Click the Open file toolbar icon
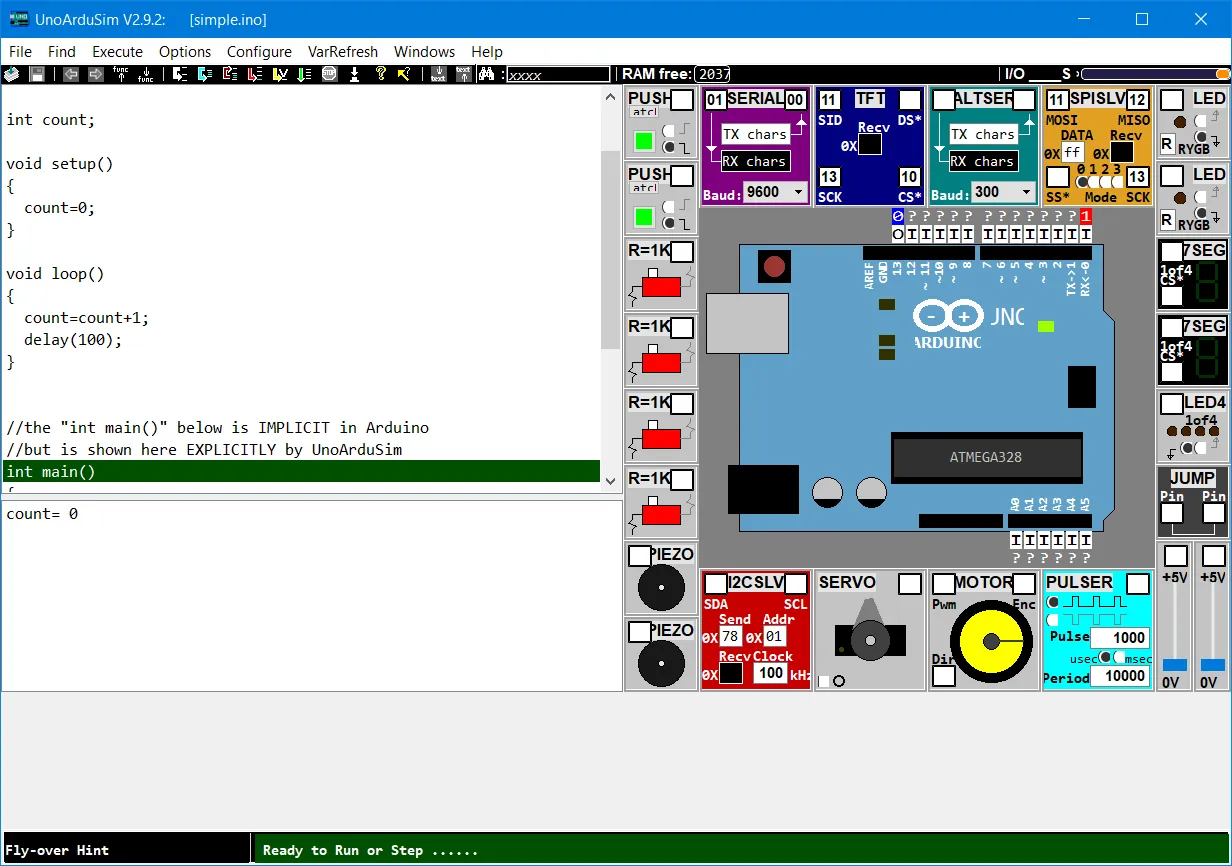Screen dimensions: 1232x866 point(11,74)
